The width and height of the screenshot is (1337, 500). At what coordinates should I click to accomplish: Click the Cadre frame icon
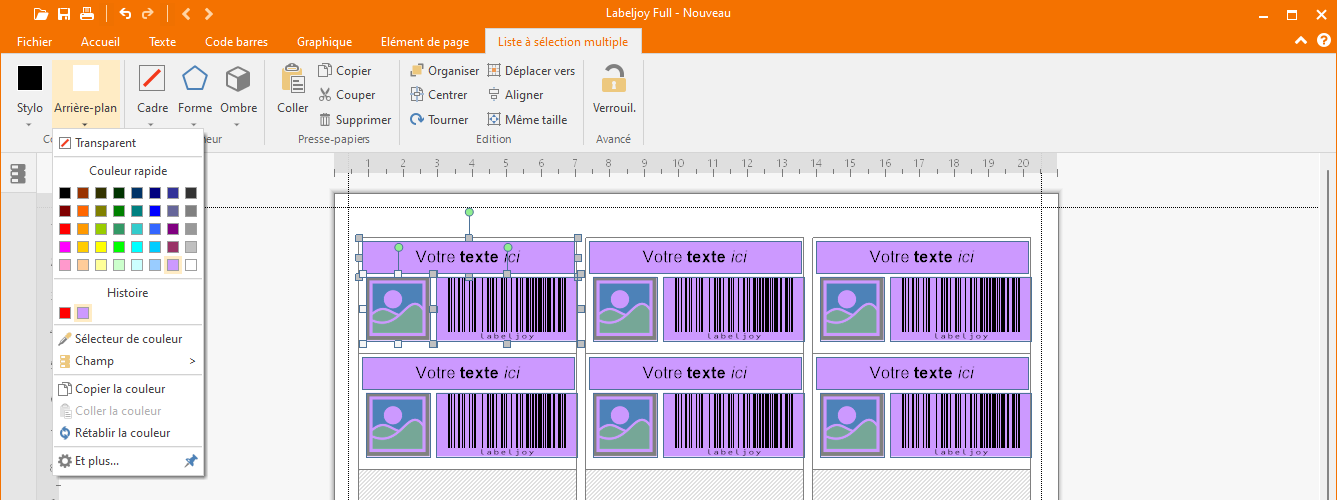click(152, 78)
